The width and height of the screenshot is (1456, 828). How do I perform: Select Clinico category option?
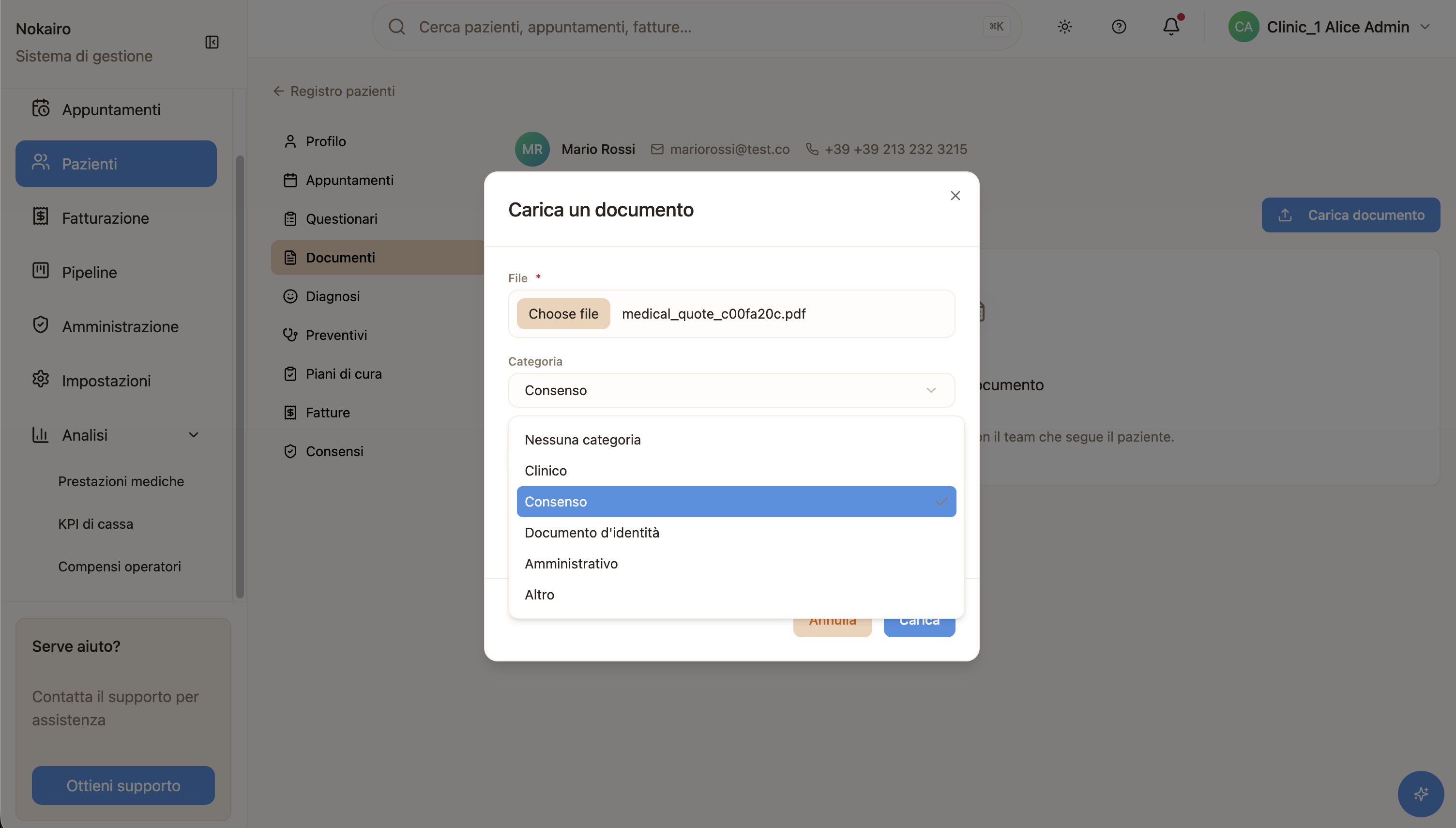736,470
